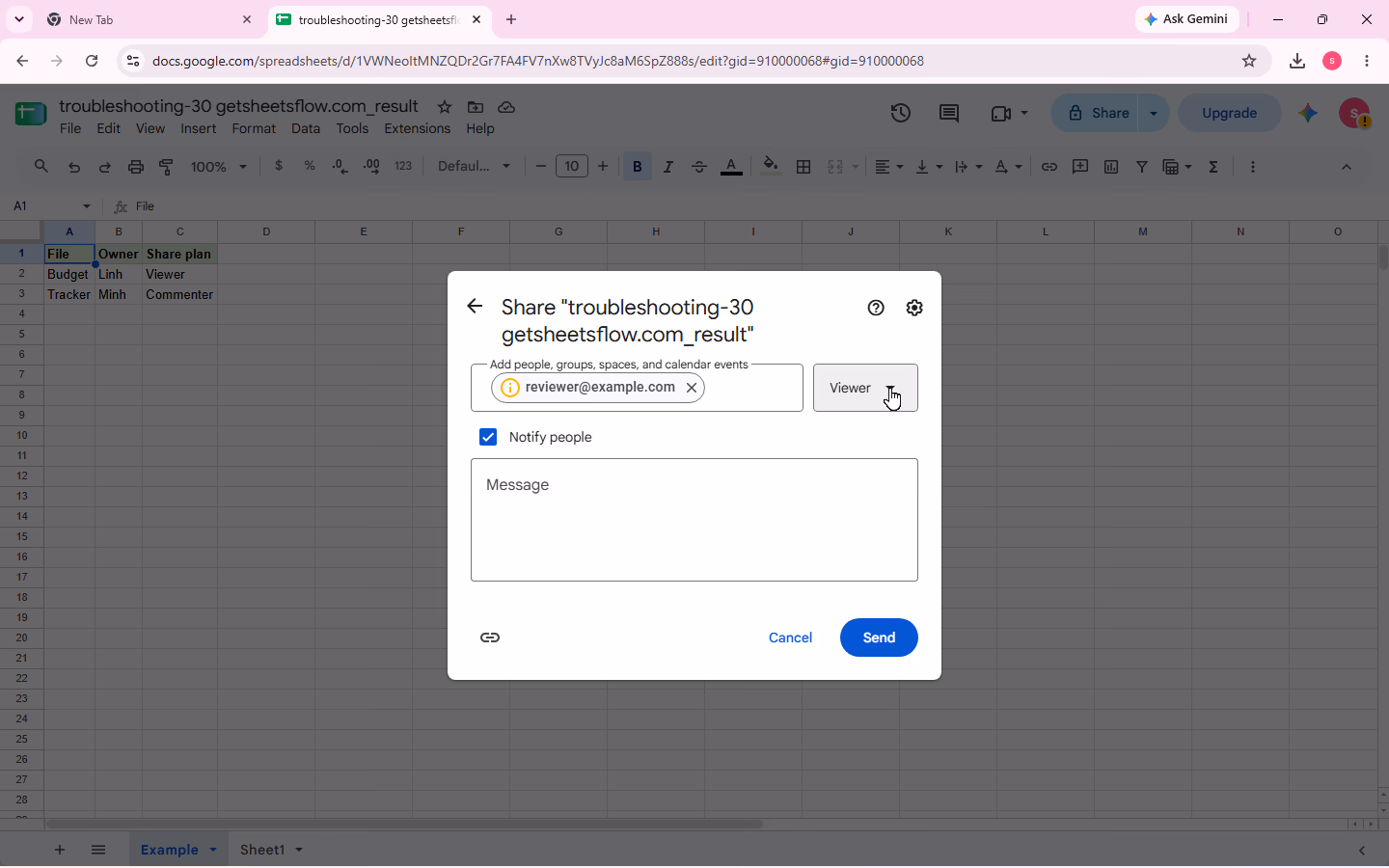Open toolbar more options icon
The width and height of the screenshot is (1389, 868).
pyautogui.click(x=1253, y=167)
